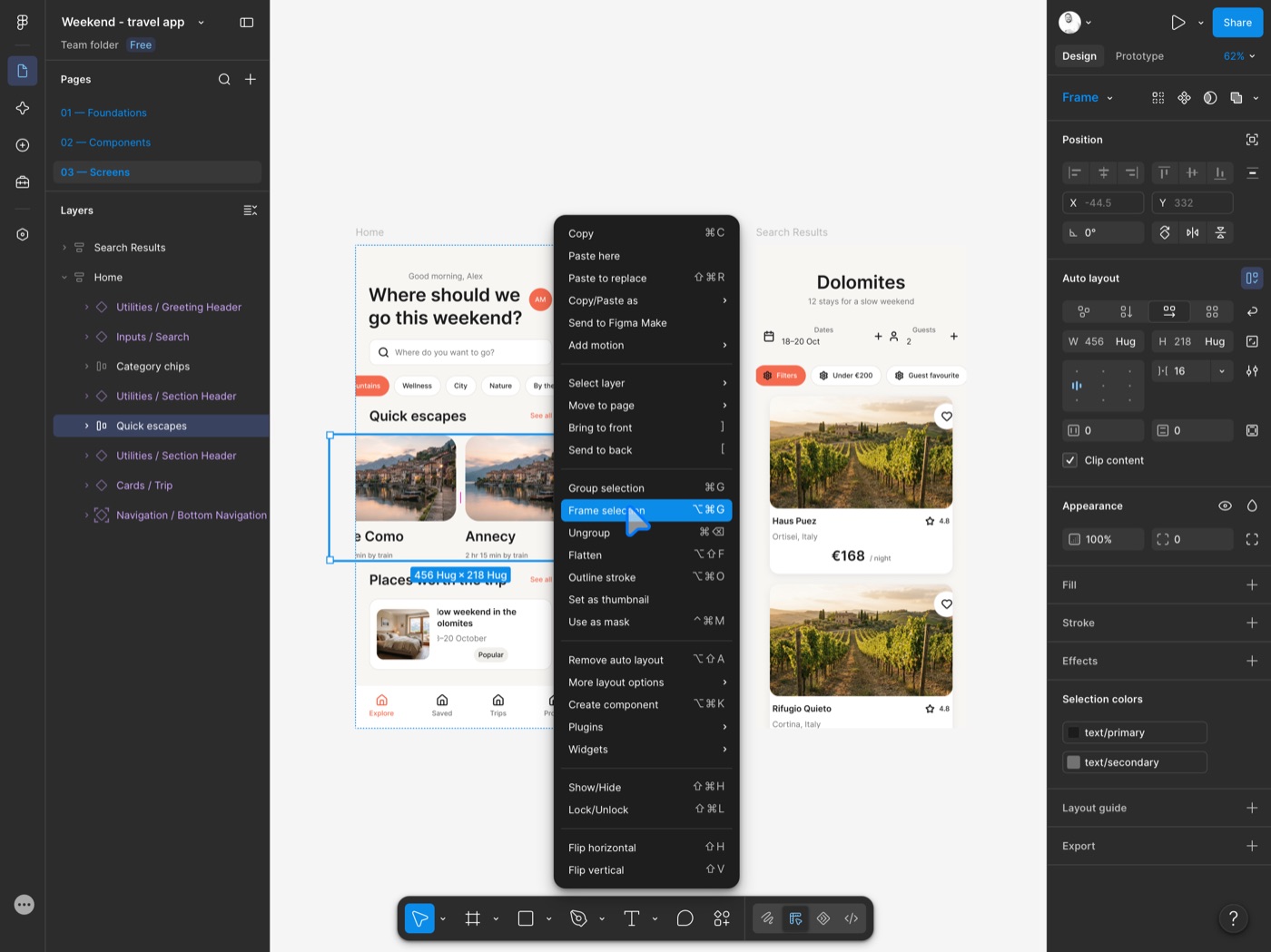Image resolution: width=1271 pixels, height=952 pixels.
Task: Select the Rectangle shape tool
Action: (x=526, y=918)
